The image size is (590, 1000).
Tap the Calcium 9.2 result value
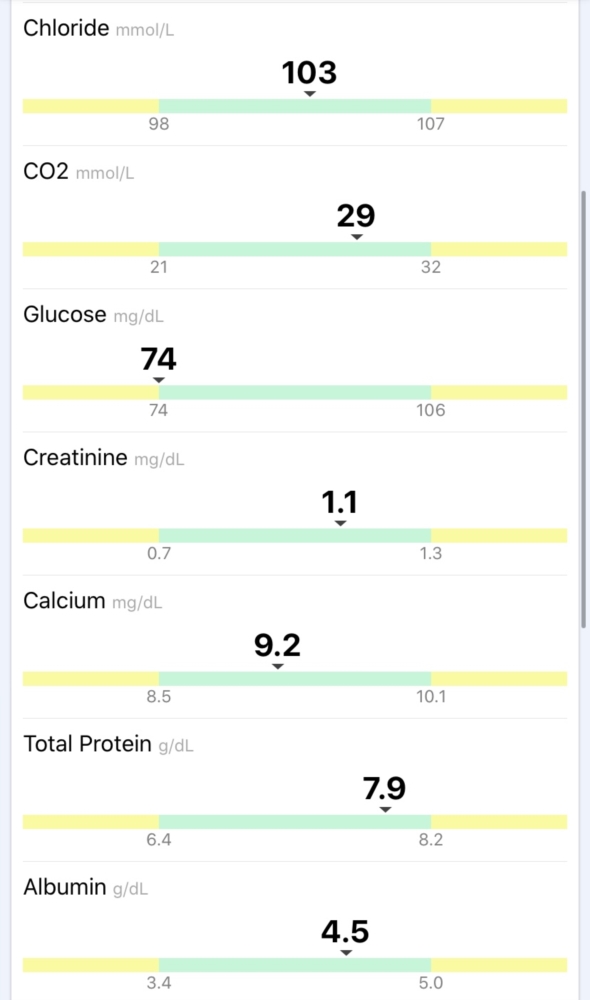pyautogui.click(x=277, y=645)
